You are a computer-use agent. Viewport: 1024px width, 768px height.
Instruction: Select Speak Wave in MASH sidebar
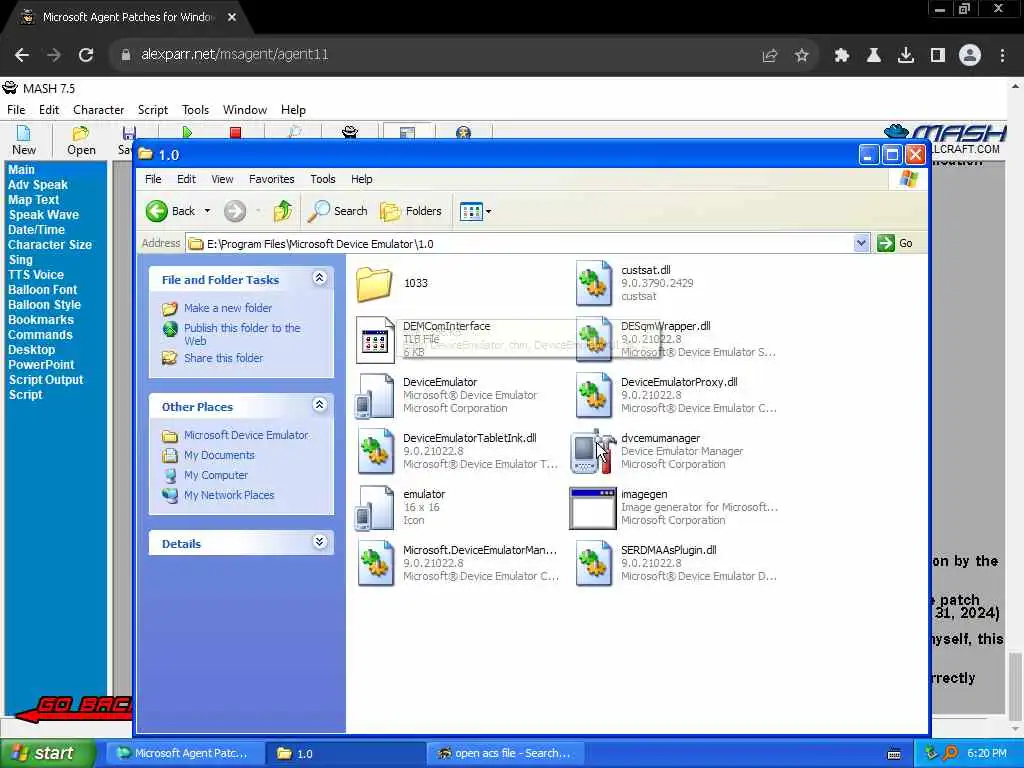[x=44, y=215]
